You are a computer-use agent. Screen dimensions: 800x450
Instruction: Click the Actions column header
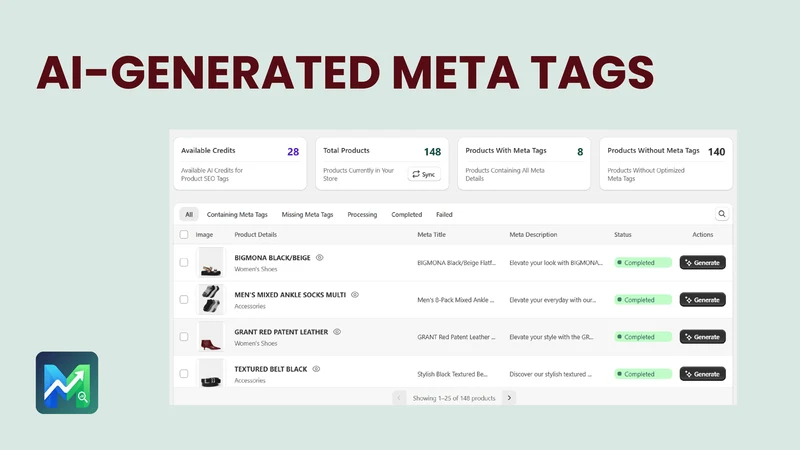(703, 235)
